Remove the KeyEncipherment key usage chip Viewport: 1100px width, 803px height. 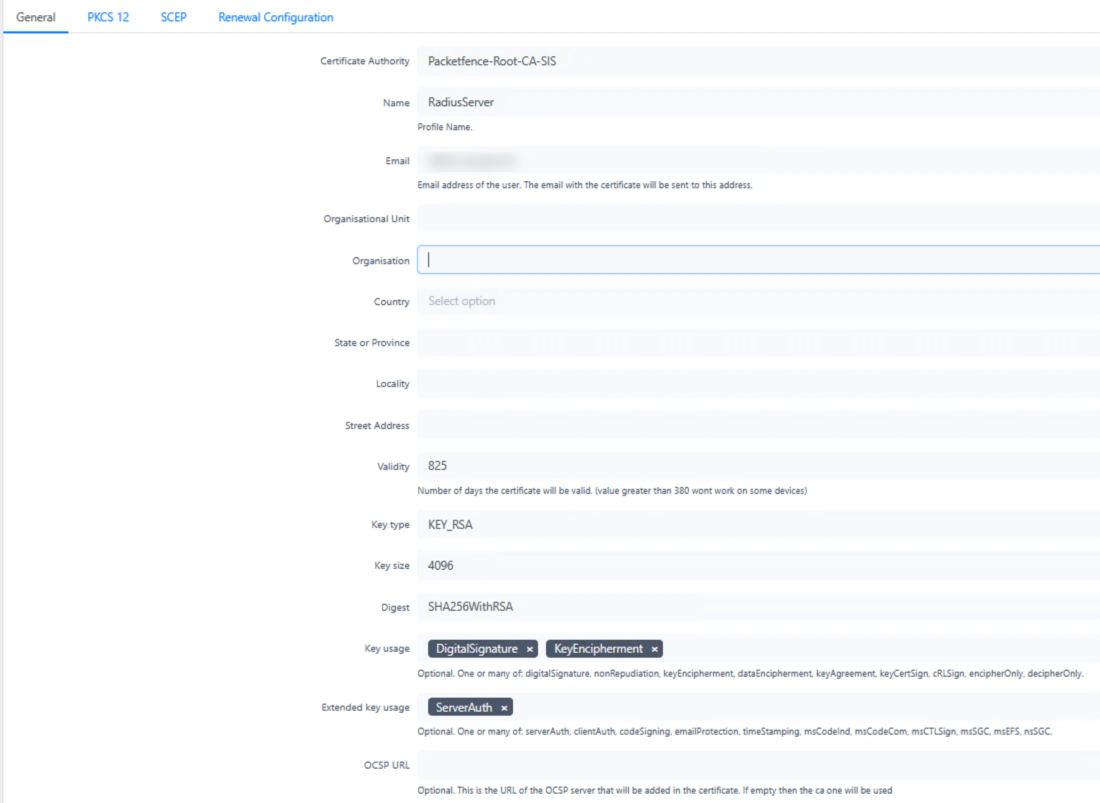(654, 648)
